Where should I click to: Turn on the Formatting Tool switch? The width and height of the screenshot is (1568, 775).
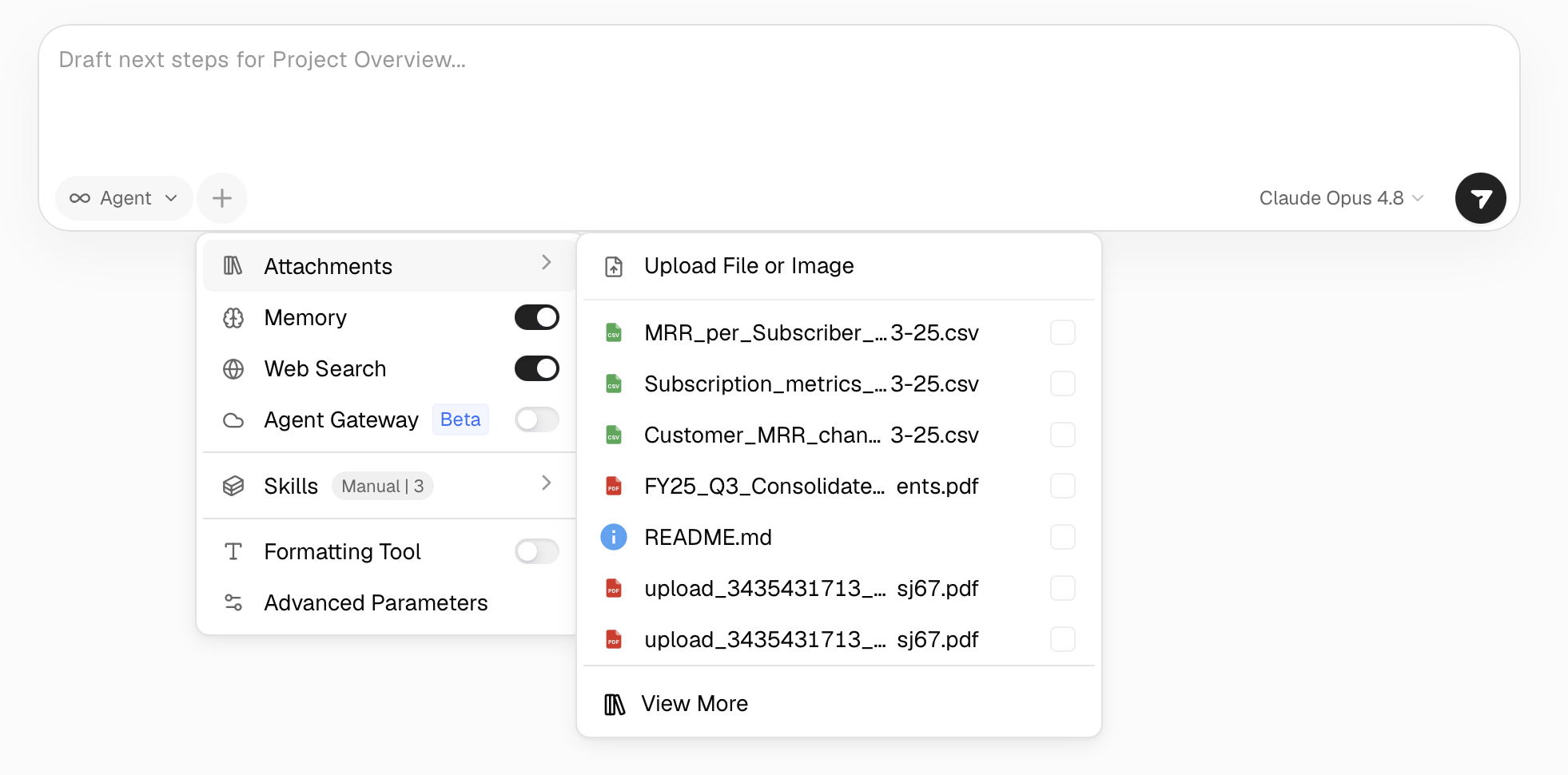click(537, 551)
